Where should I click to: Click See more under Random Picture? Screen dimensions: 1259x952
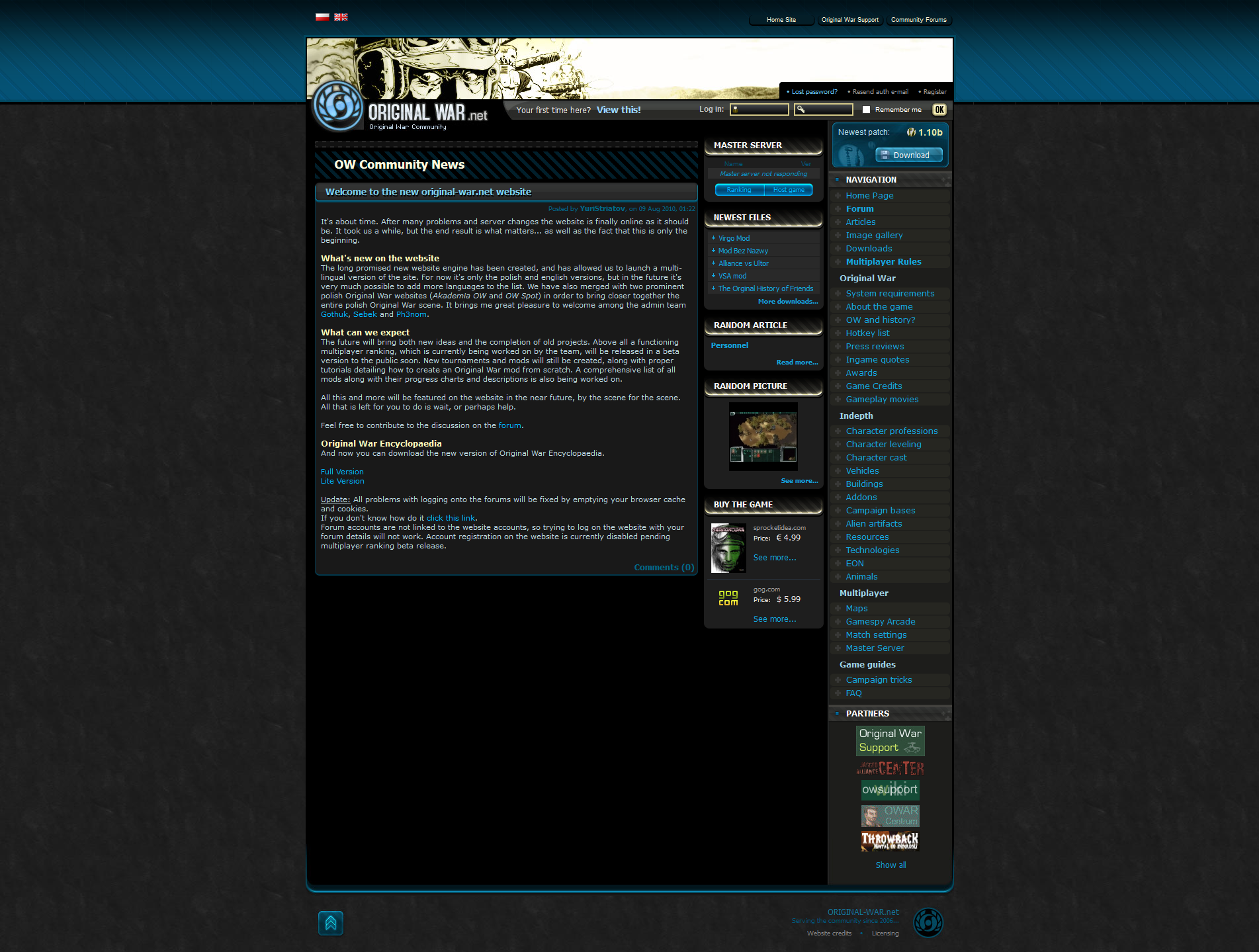point(799,481)
